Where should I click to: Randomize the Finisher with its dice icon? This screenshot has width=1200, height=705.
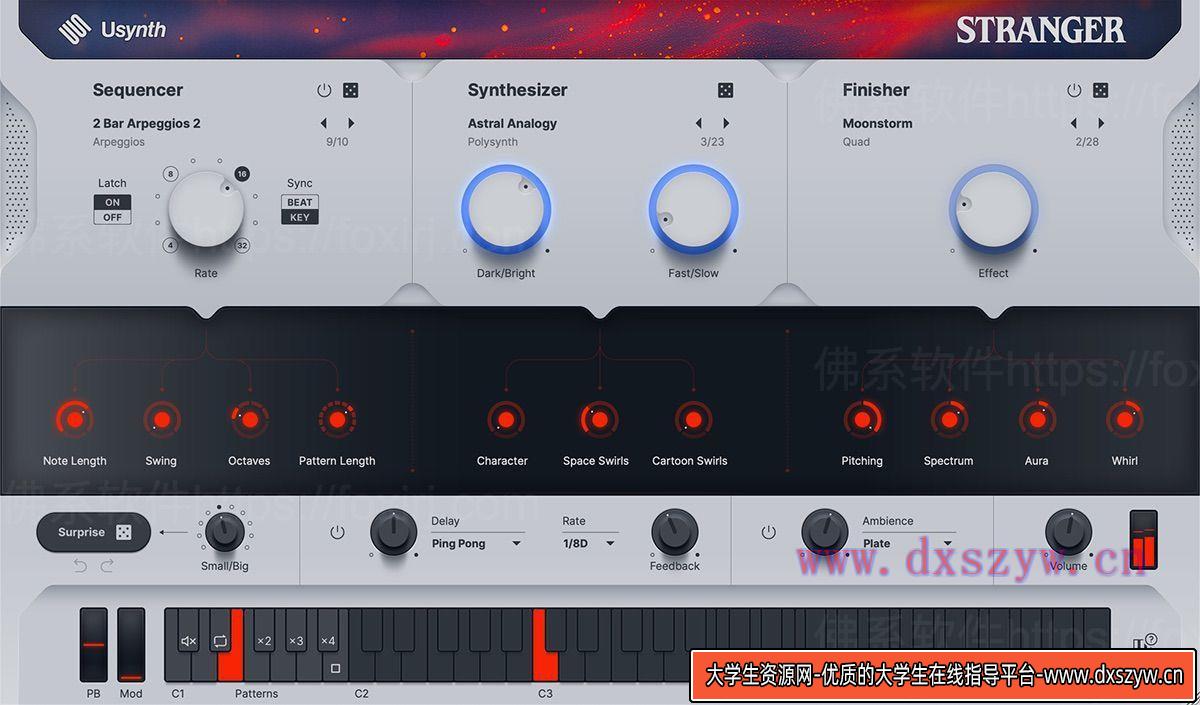pyautogui.click(x=1101, y=90)
